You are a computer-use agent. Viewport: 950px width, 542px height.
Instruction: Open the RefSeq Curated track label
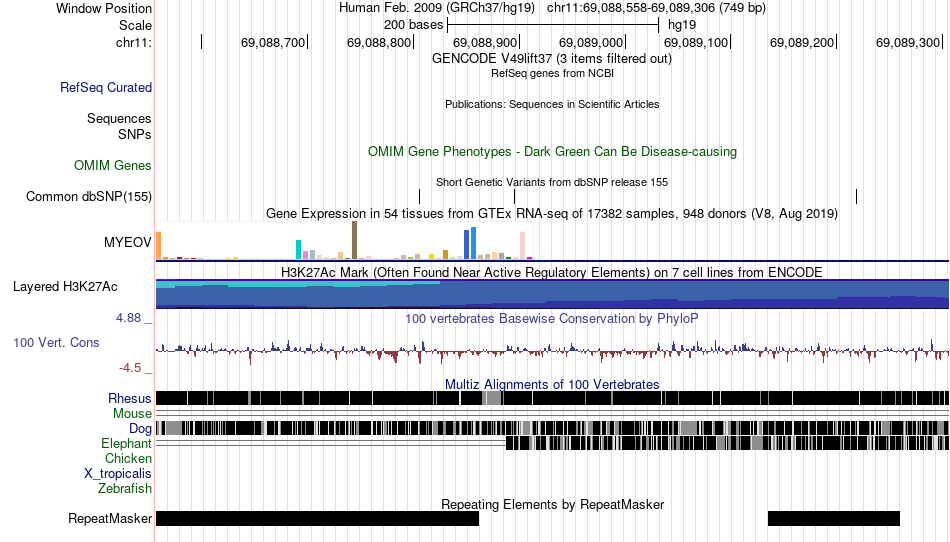coord(106,87)
